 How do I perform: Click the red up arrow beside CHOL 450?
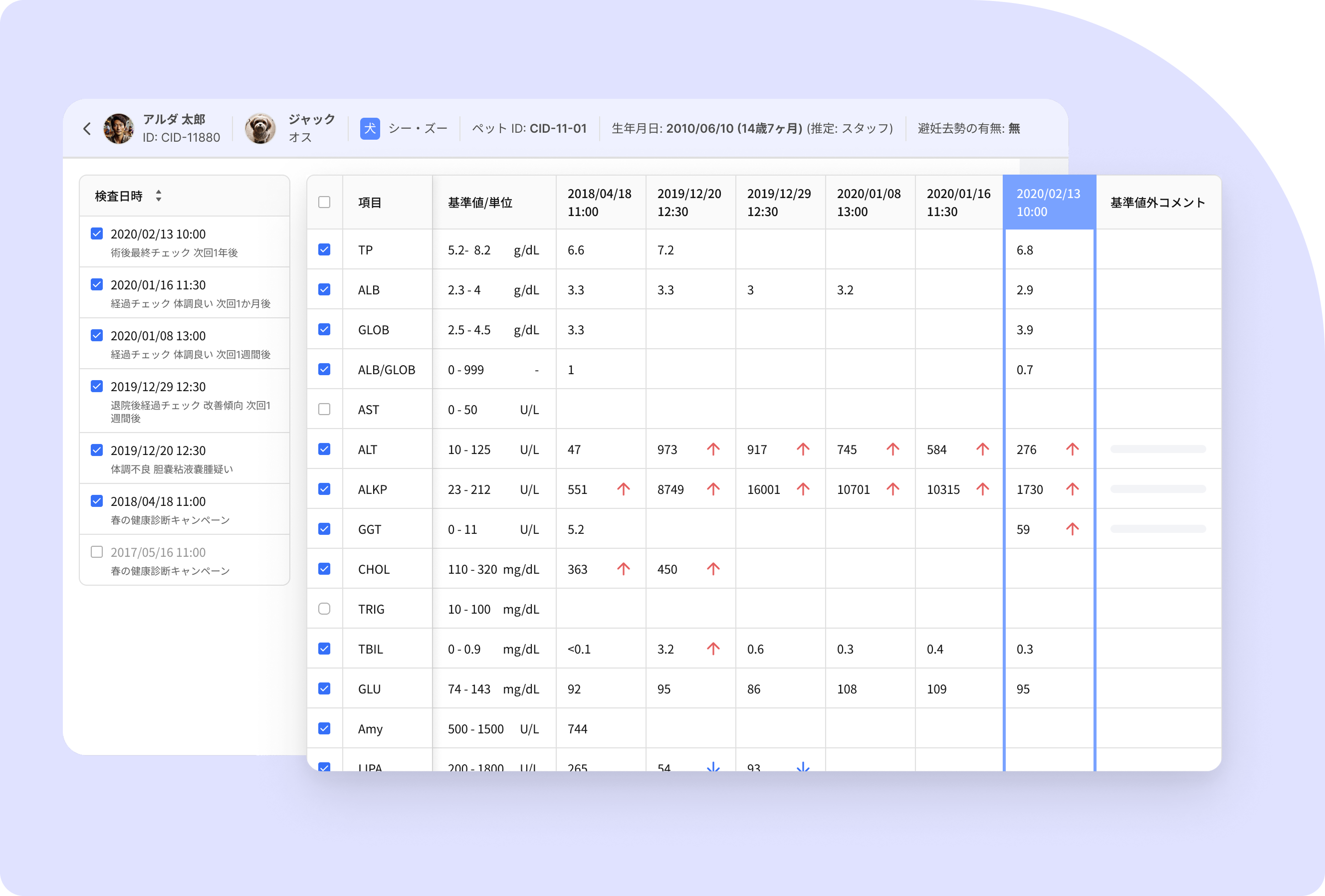pyautogui.click(x=713, y=569)
